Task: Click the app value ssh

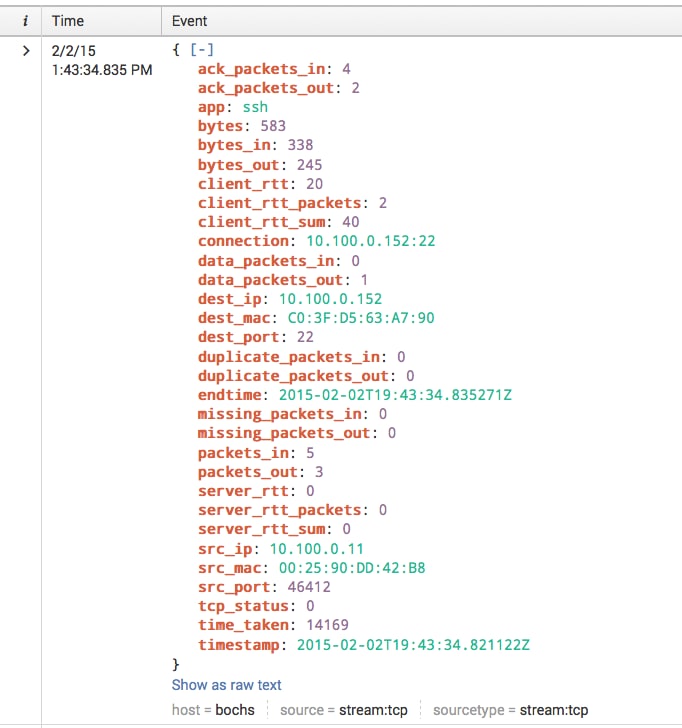Action: (255, 107)
